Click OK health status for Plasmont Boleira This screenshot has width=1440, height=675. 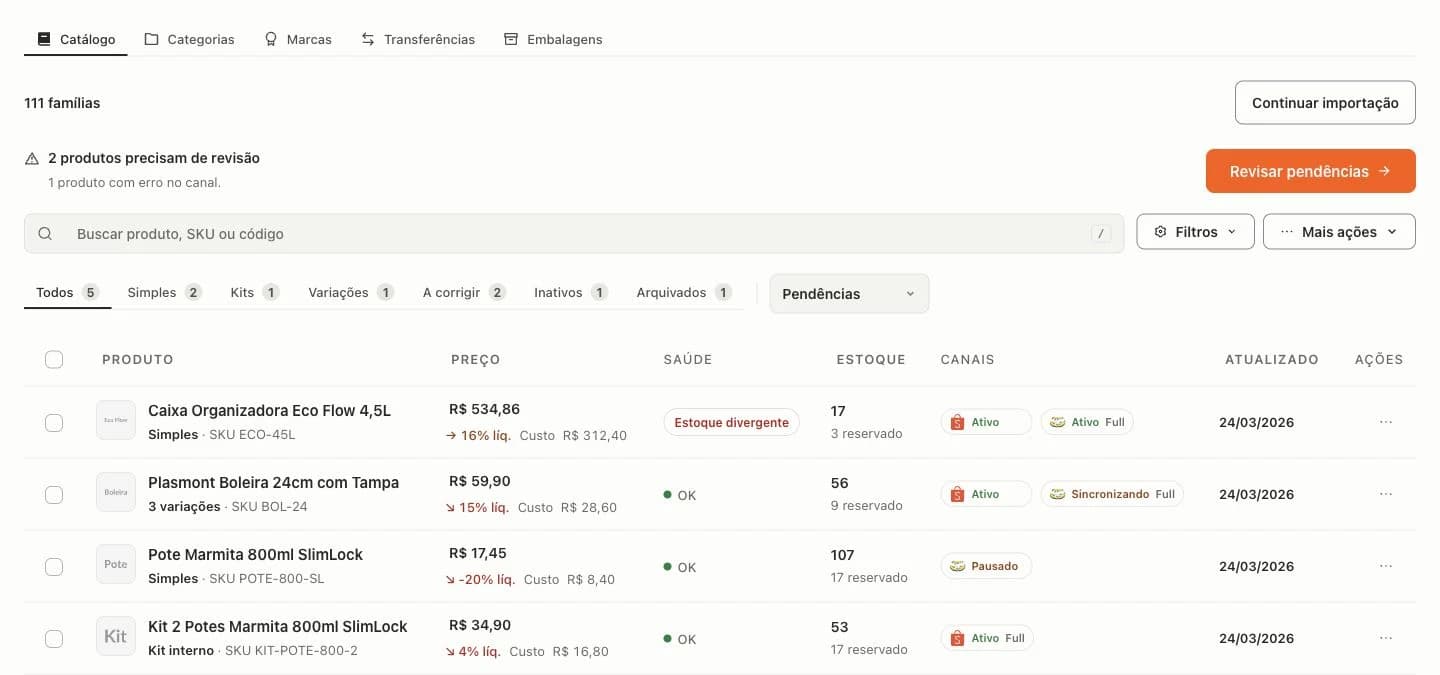coord(680,495)
